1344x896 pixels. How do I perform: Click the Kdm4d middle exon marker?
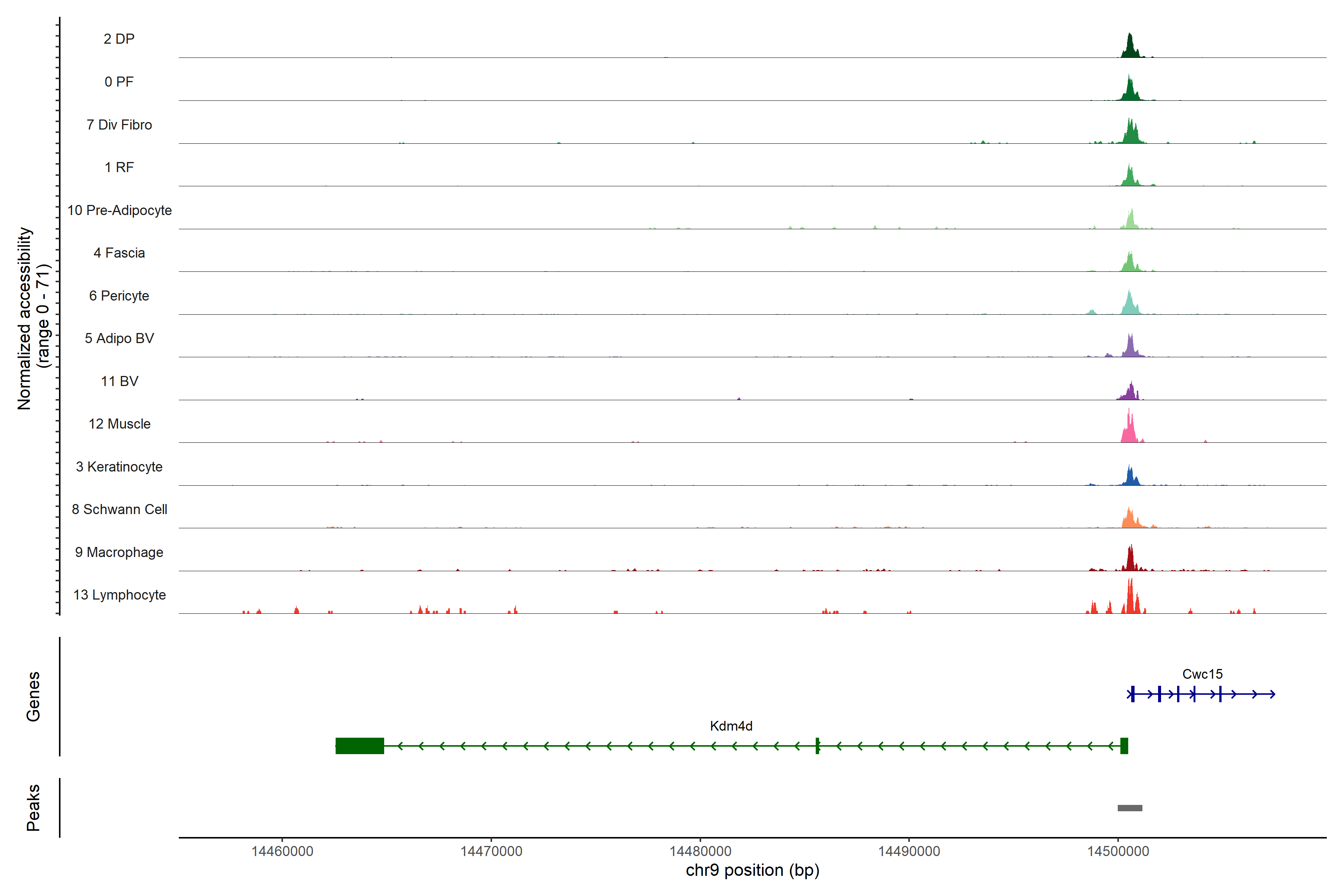pyautogui.click(x=817, y=746)
